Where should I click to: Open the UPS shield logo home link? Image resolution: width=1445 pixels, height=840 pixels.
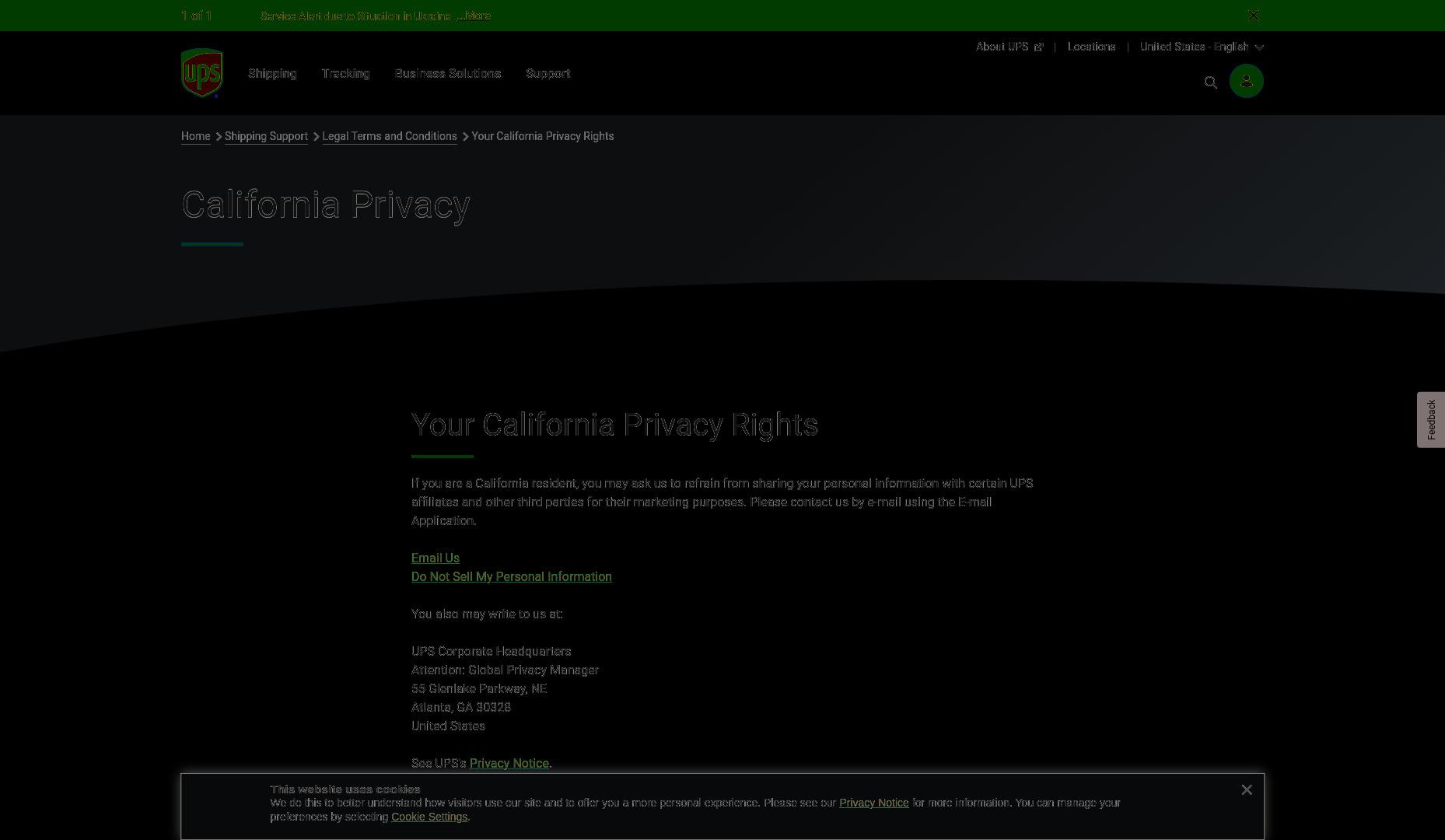point(202,73)
